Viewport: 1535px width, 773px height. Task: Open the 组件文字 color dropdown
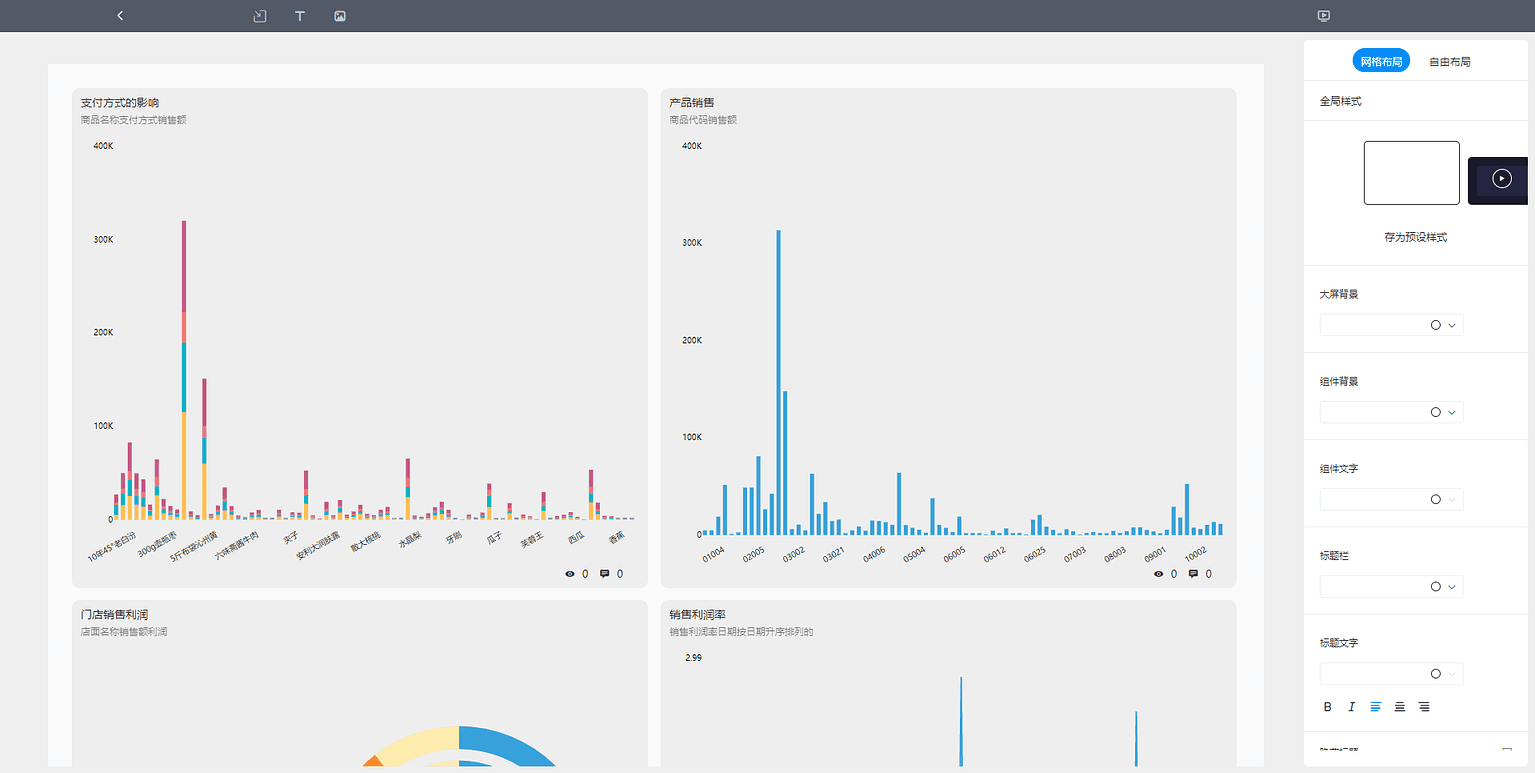tap(1451, 499)
